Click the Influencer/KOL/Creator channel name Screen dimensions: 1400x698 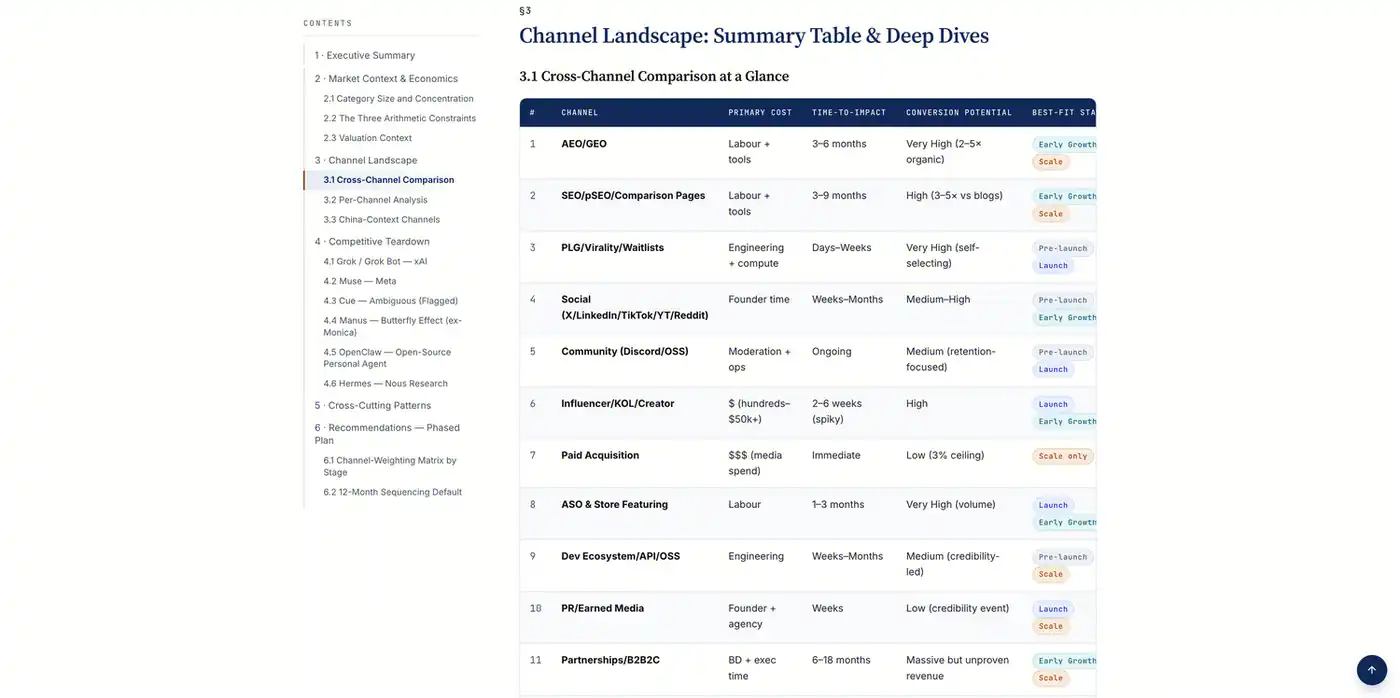tap(617, 404)
